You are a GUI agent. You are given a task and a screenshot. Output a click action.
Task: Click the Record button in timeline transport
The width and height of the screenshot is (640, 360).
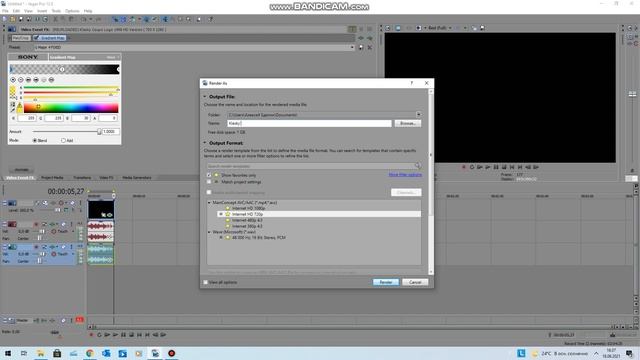click(x=91, y=335)
